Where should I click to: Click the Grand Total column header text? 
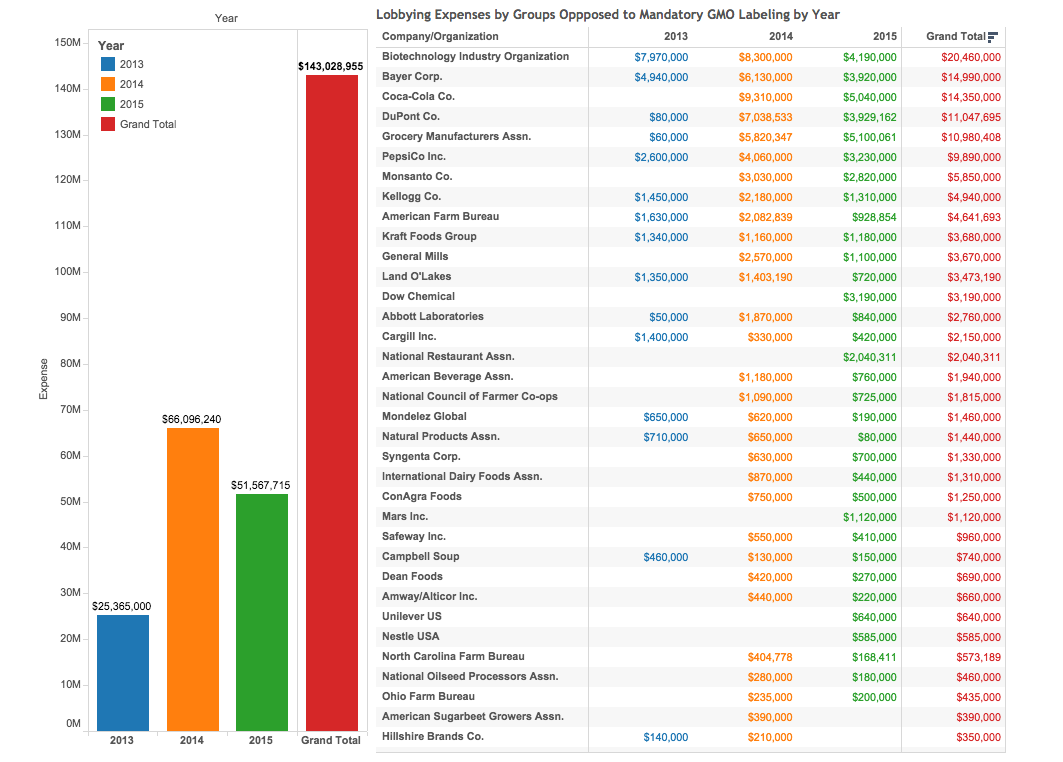click(956, 37)
